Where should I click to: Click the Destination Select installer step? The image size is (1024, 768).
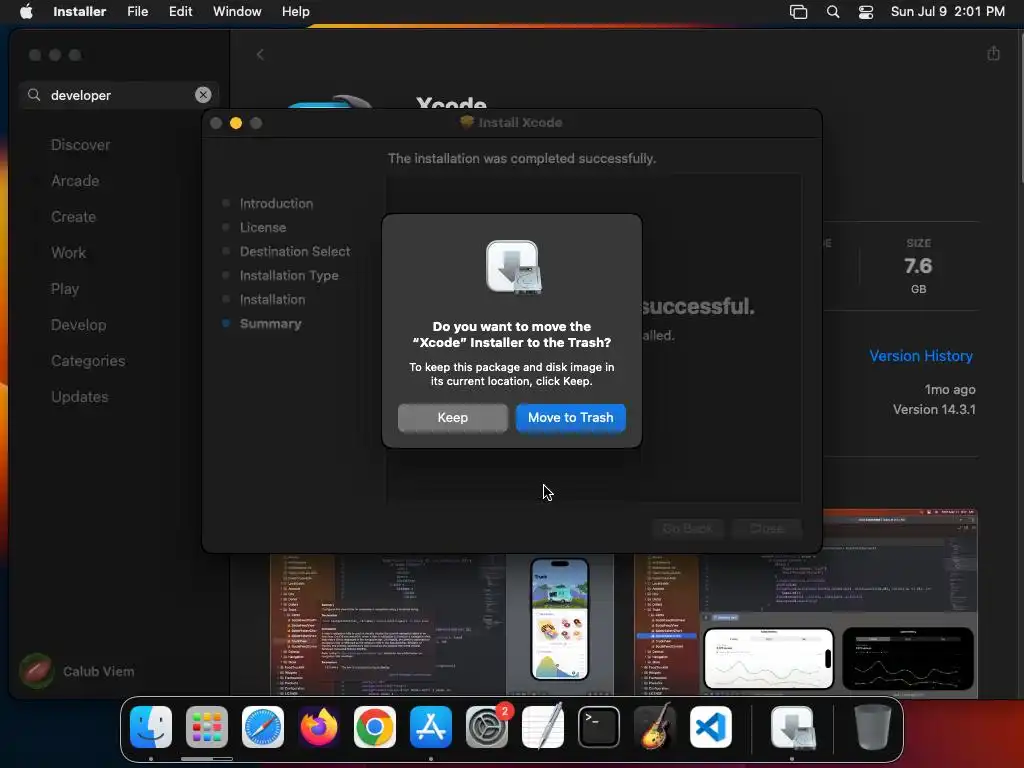click(x=295, y=251)
